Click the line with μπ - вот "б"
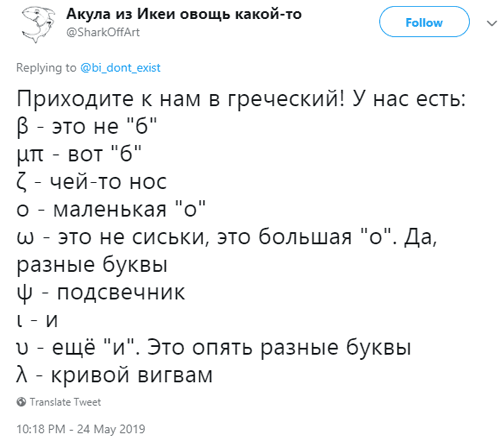 coord(79,154)
